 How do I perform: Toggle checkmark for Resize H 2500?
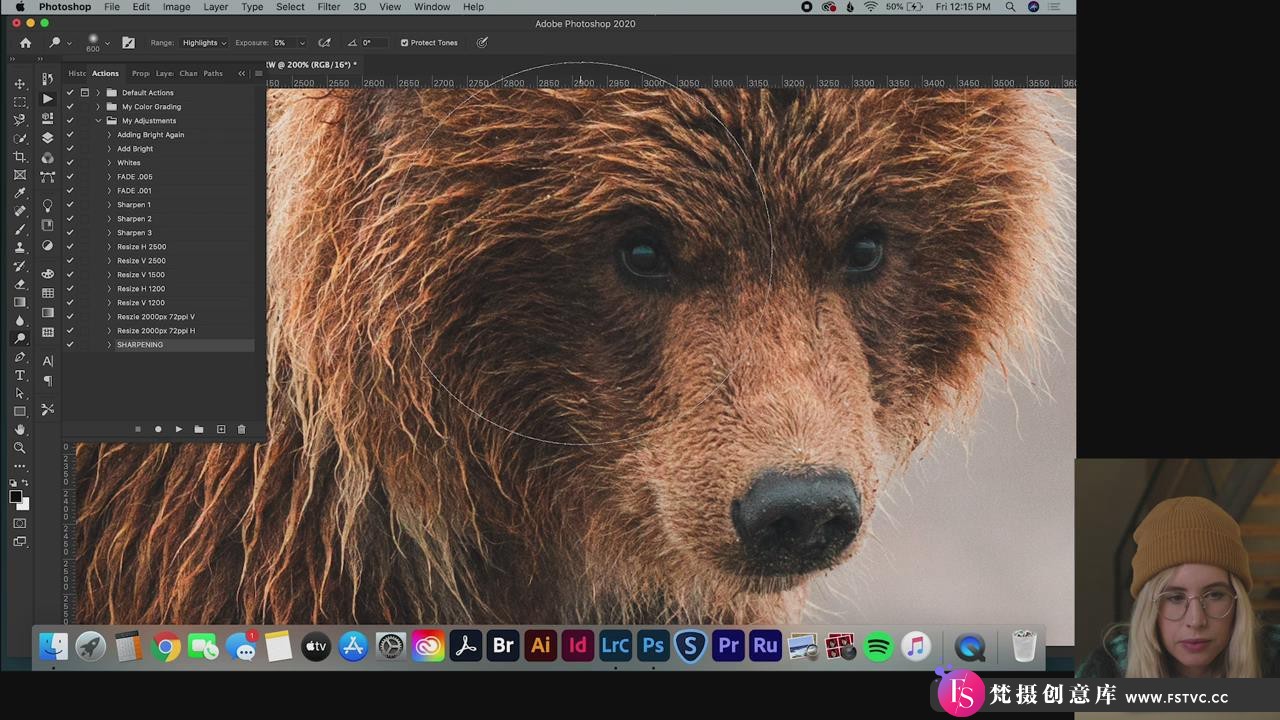(70, 247)
